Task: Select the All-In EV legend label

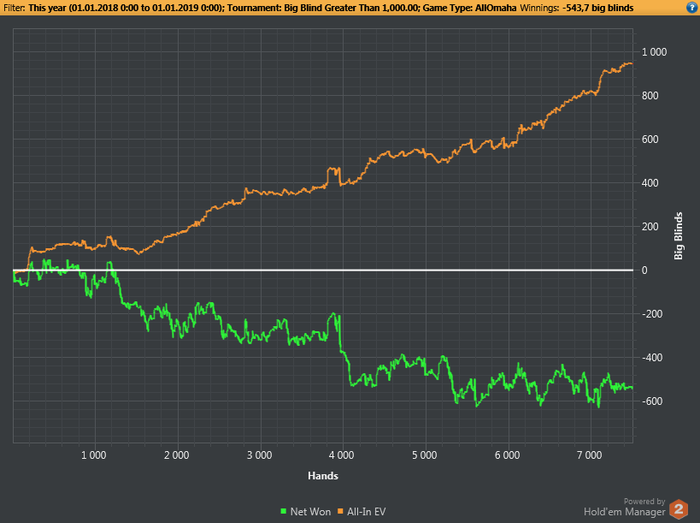Action: [366, 512]
